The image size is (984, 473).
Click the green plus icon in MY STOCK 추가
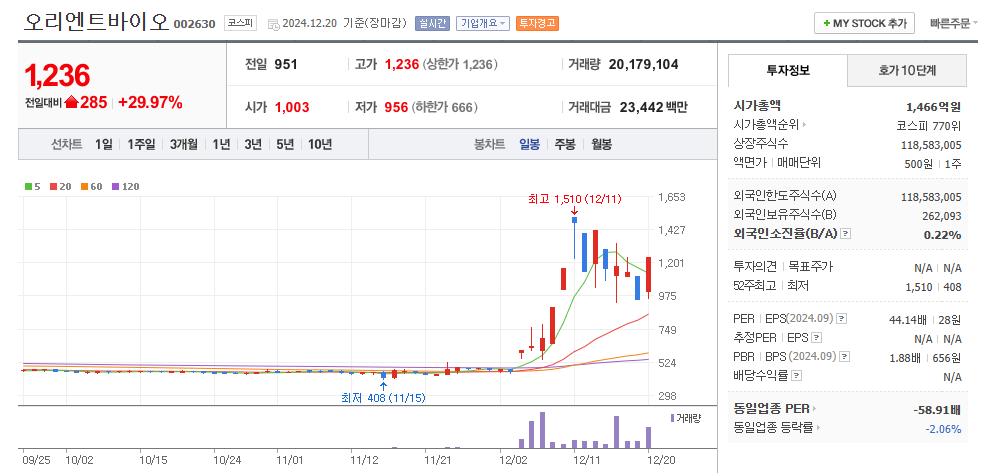(x=826, y=23)
